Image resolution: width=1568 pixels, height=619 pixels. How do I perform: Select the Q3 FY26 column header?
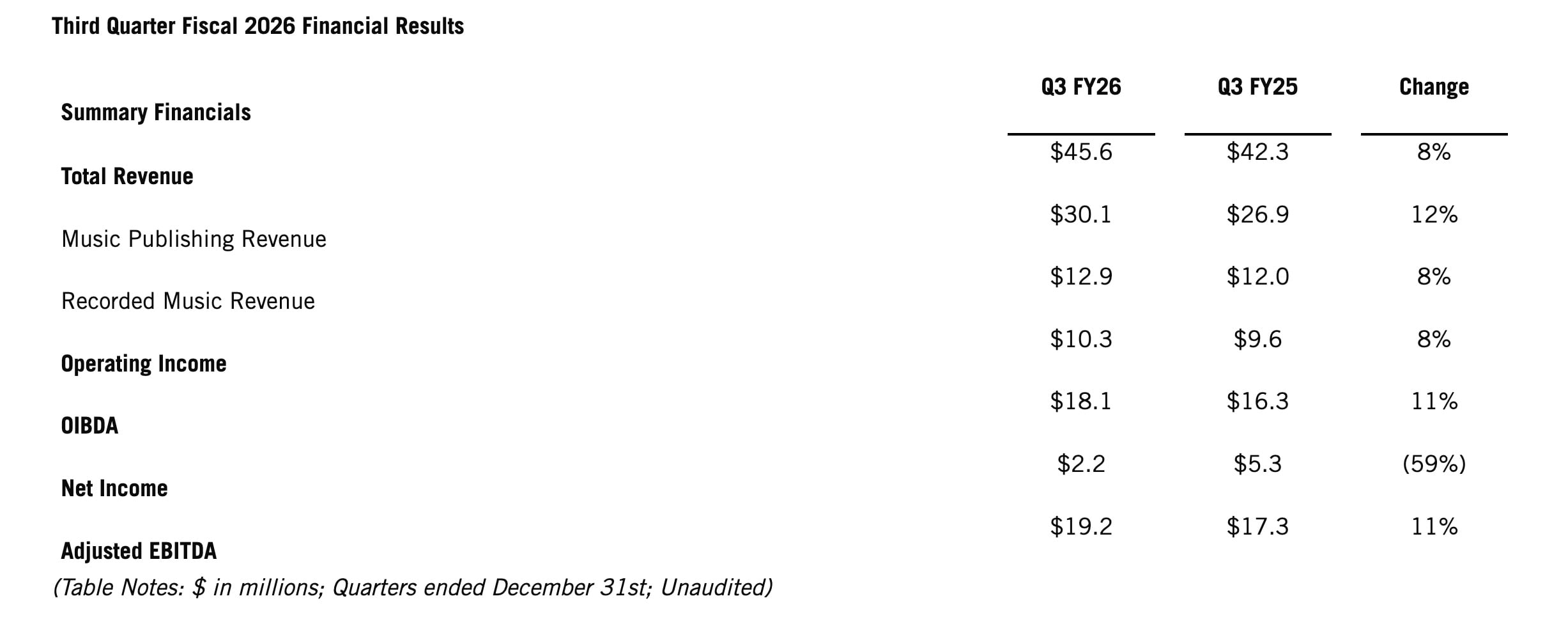1080,87
